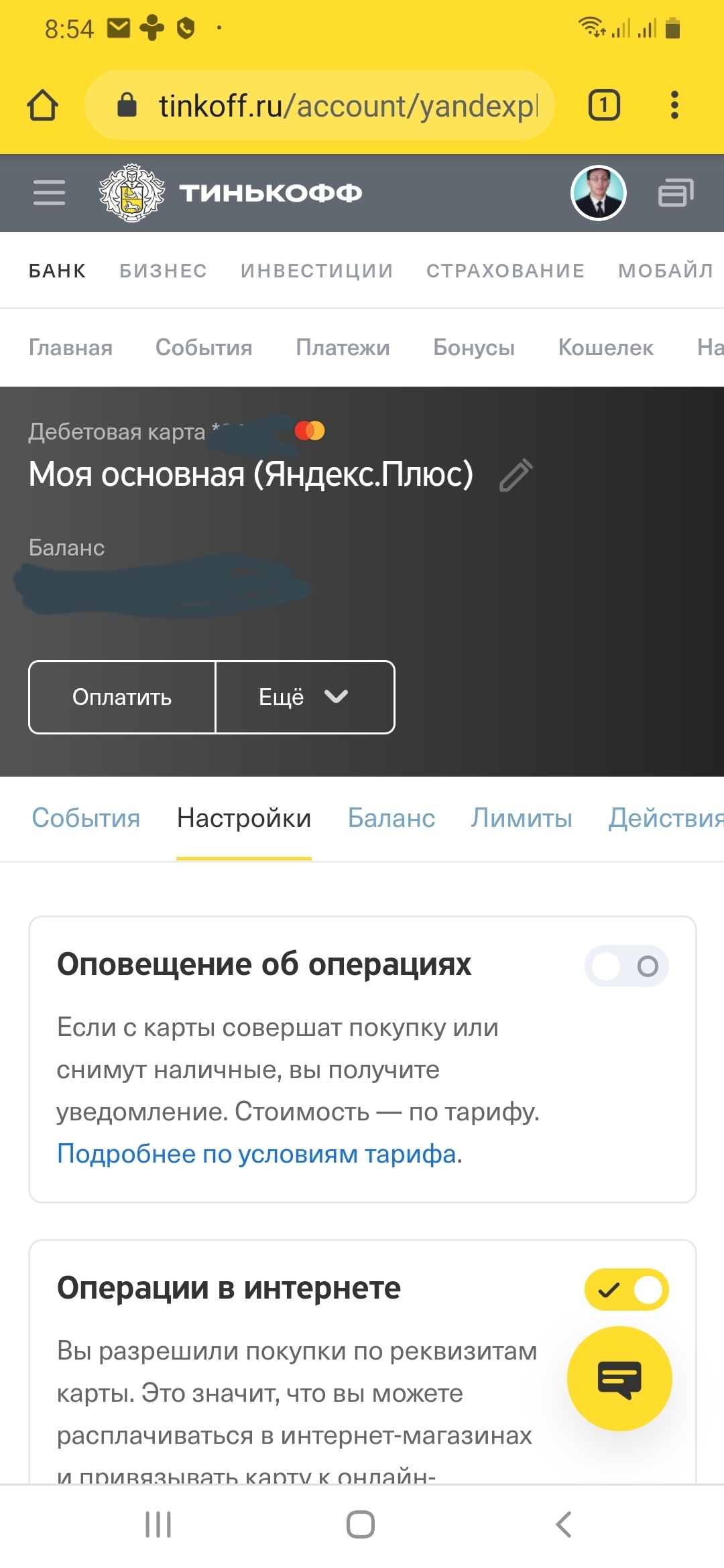The image size is (724, 1568).
Task: Edit card name with pencil icon
Action: (x=516, y=475)
